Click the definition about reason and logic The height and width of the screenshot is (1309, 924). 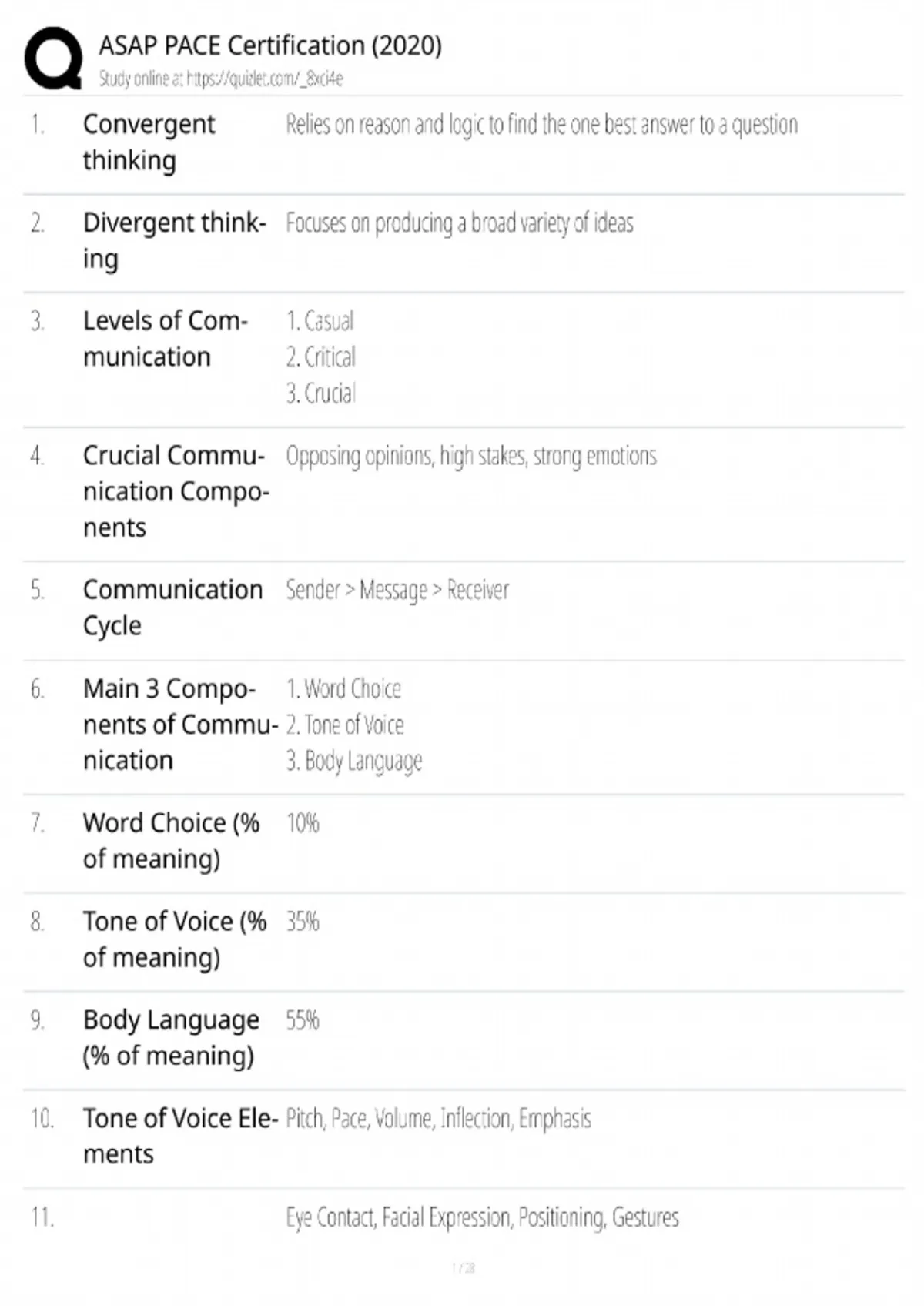pyautogui.click(x=541, y=125)
